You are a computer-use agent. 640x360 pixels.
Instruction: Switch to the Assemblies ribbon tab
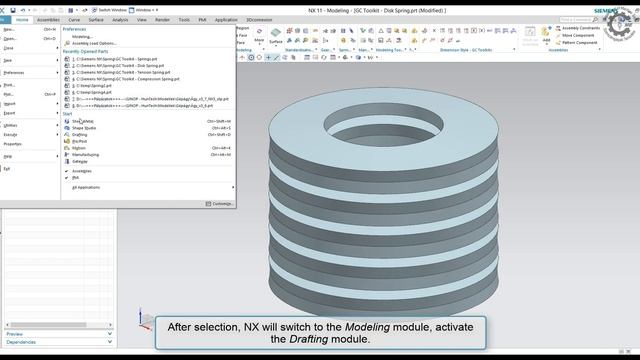tap(48, 20)
